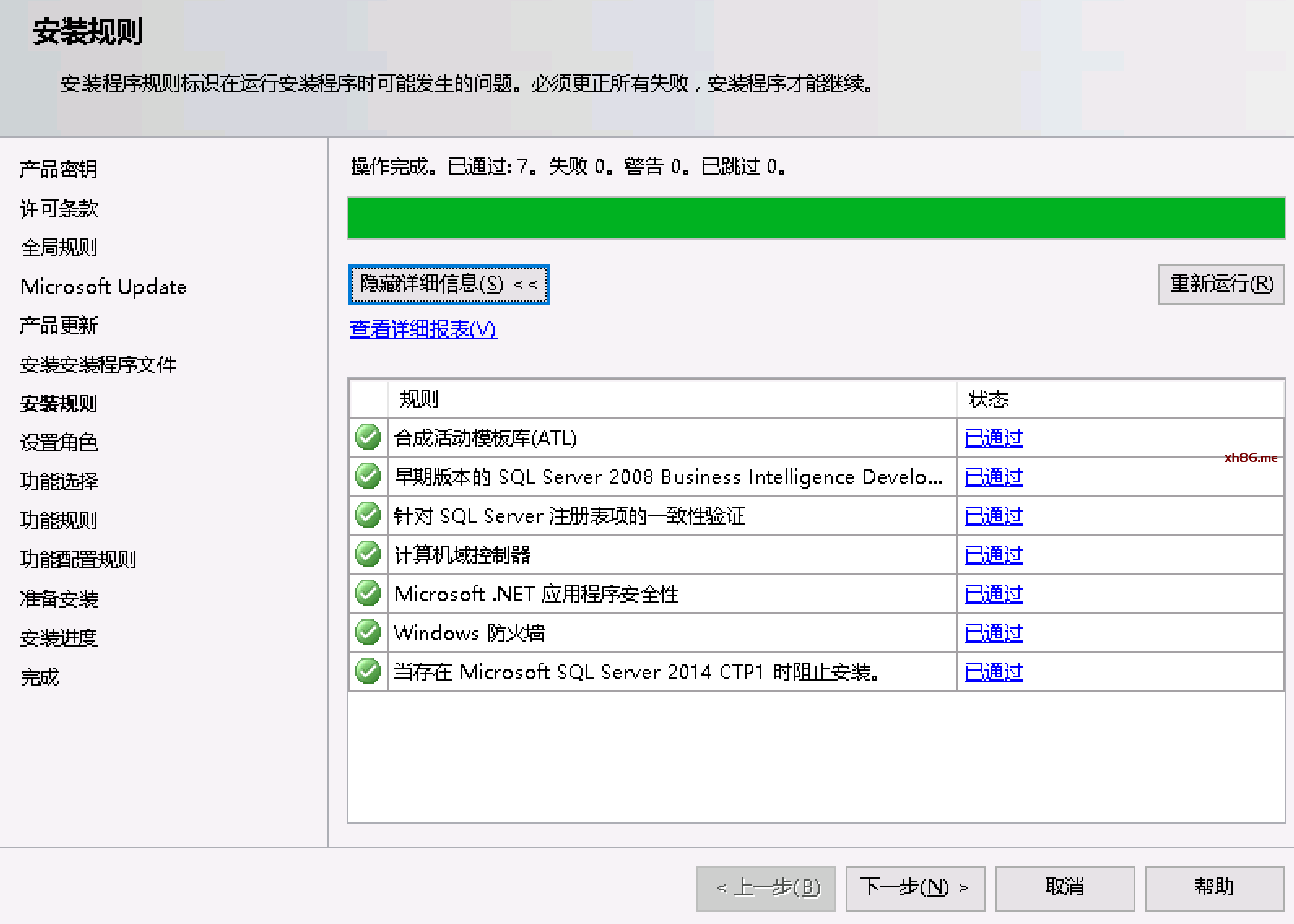Click the 已通过 link for Windows 防火墙
The image size is (1294, 924).
[993, 632]
